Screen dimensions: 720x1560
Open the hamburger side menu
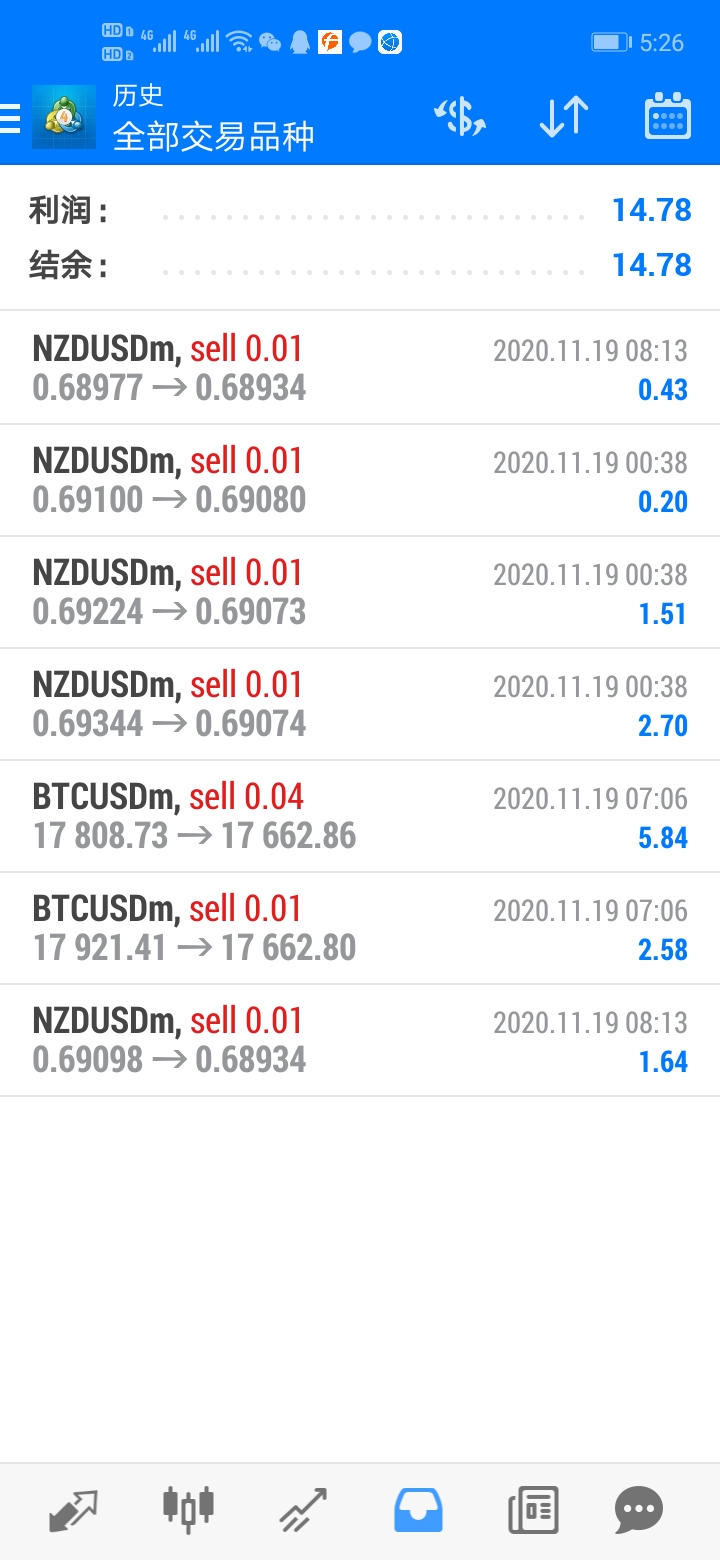10,118
